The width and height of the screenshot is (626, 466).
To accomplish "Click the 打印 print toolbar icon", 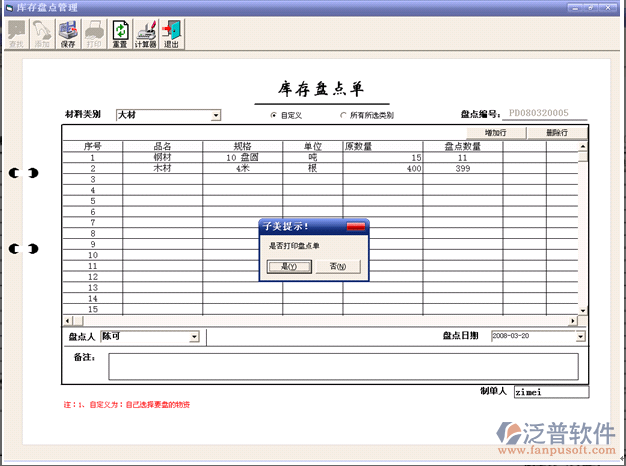I will click(x=94, y=34).
